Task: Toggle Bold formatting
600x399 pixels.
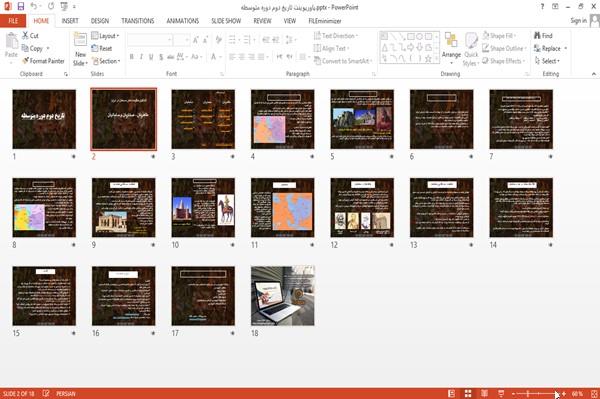Action: [132, 57]
